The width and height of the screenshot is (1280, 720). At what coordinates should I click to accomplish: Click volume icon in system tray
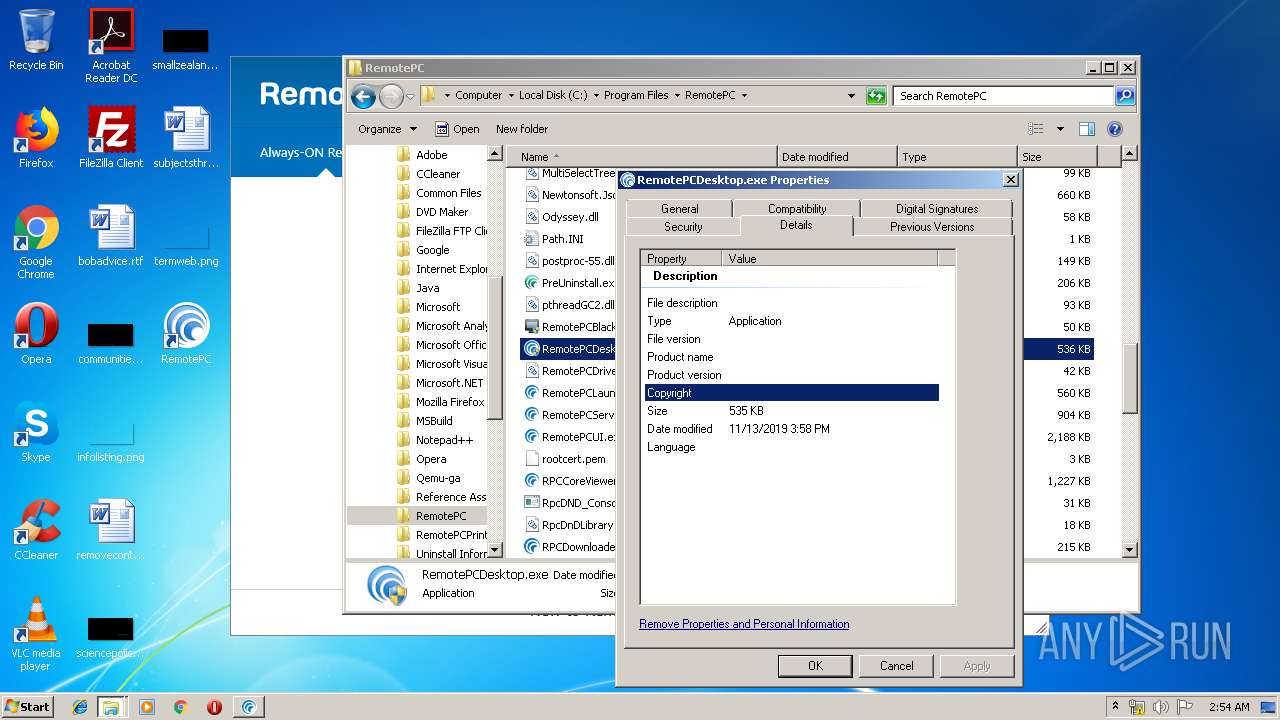1161,707
